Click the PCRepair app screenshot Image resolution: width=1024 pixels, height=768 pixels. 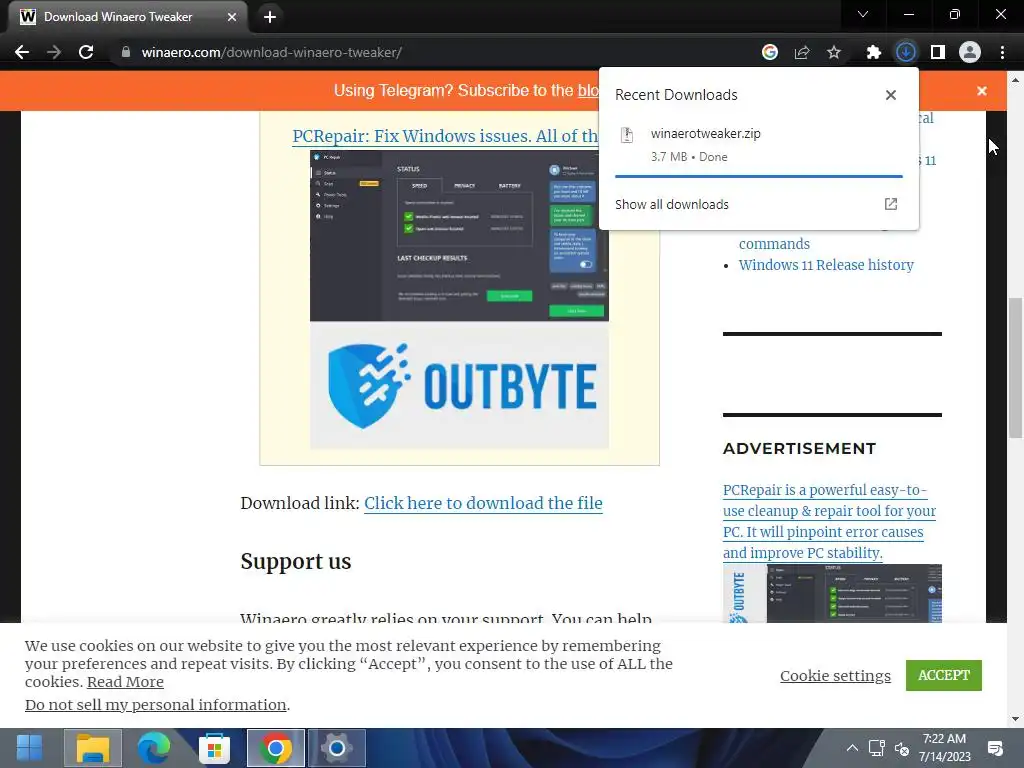[459, 236]
